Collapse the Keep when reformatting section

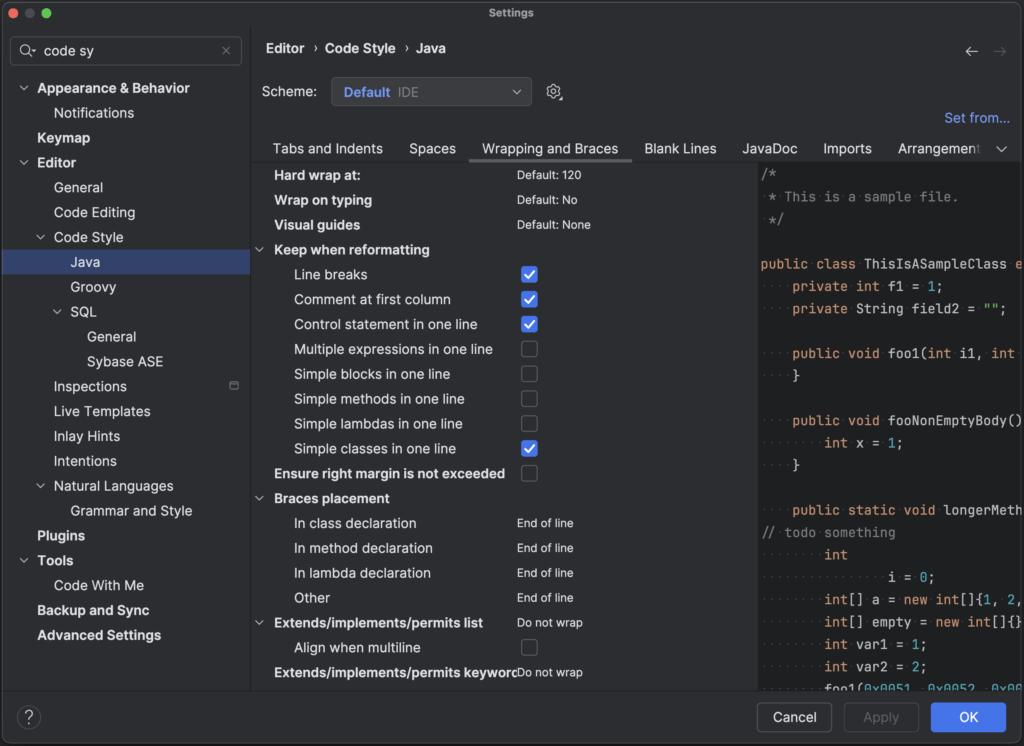tap(260, 250)
